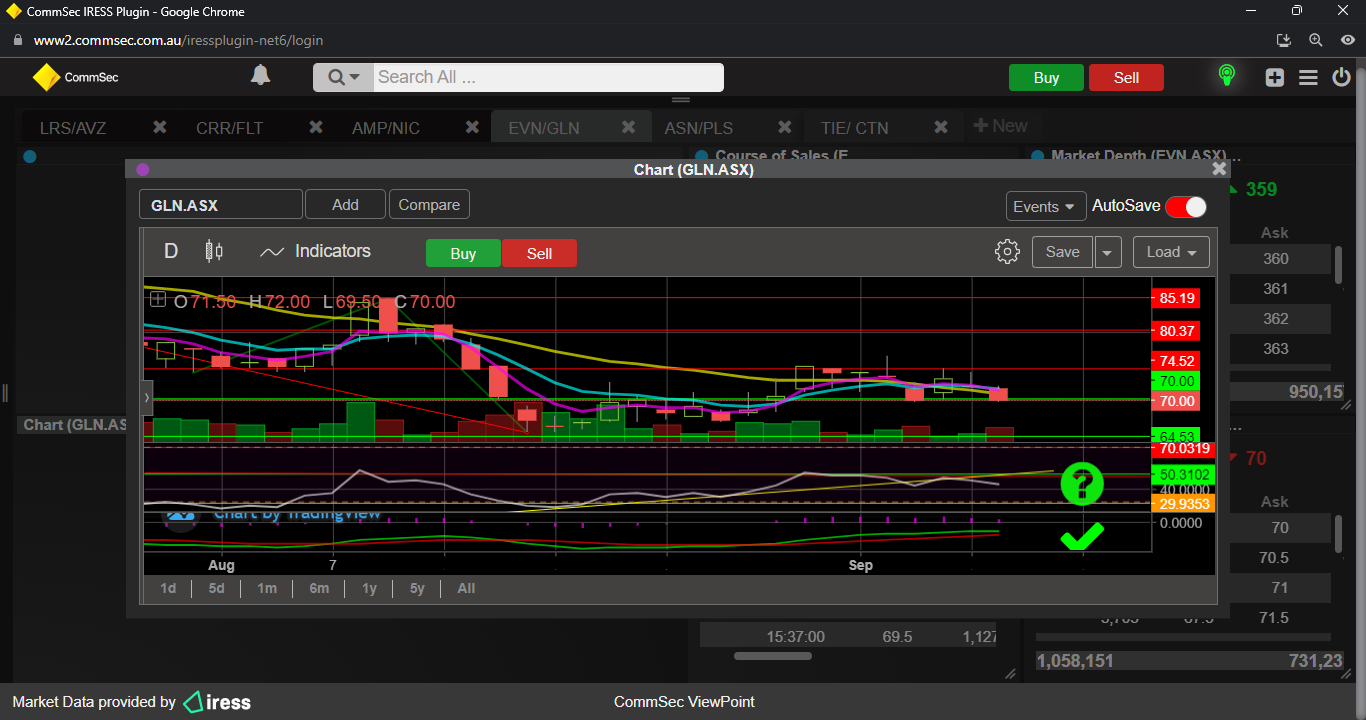This screenshot has height=720, width=1366.
Task: Set chart range to 5d
Action: coord(217,588)
